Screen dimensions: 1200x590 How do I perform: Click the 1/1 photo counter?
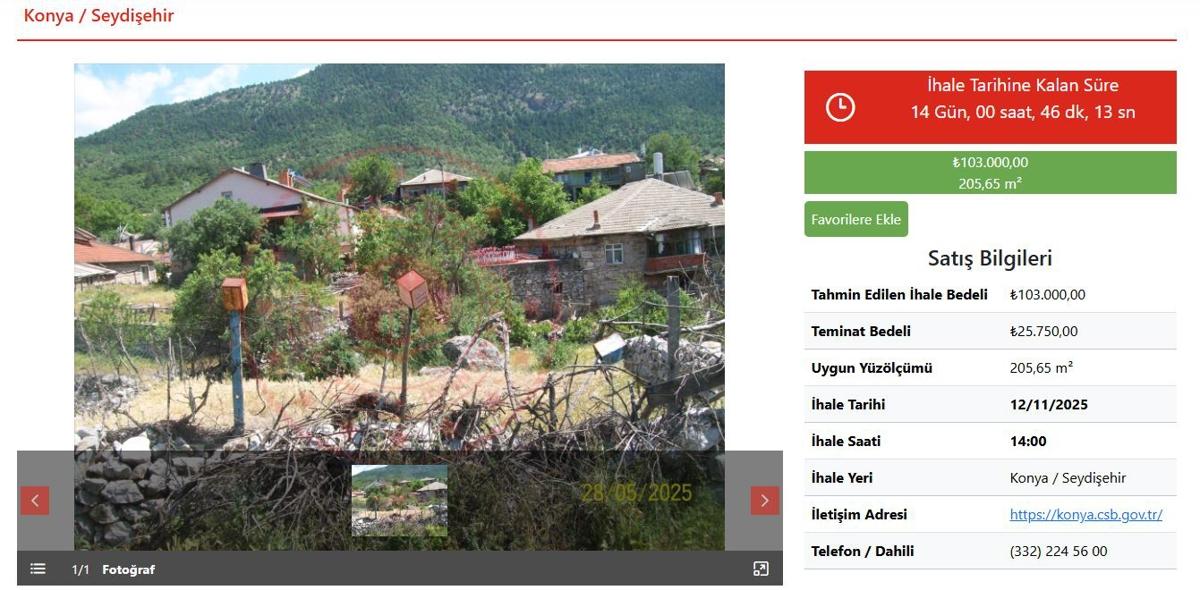click(x=80, y=570)
